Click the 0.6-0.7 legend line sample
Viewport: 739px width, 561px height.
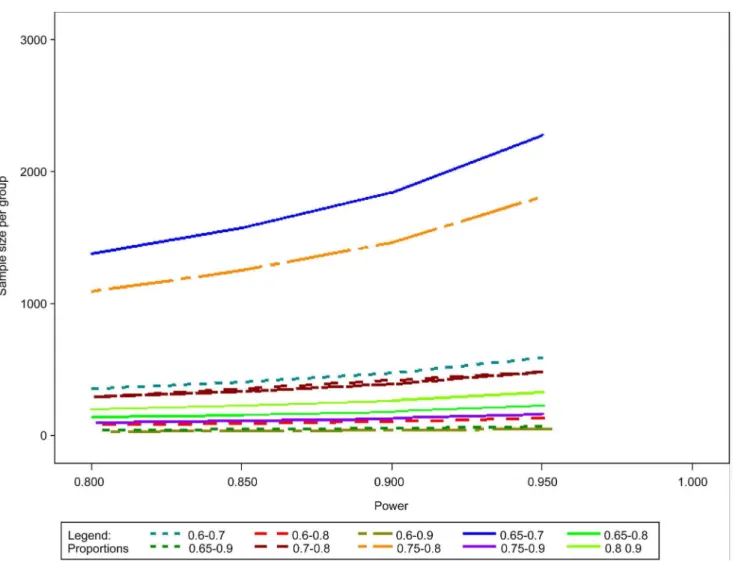click(x=165, y=534)
